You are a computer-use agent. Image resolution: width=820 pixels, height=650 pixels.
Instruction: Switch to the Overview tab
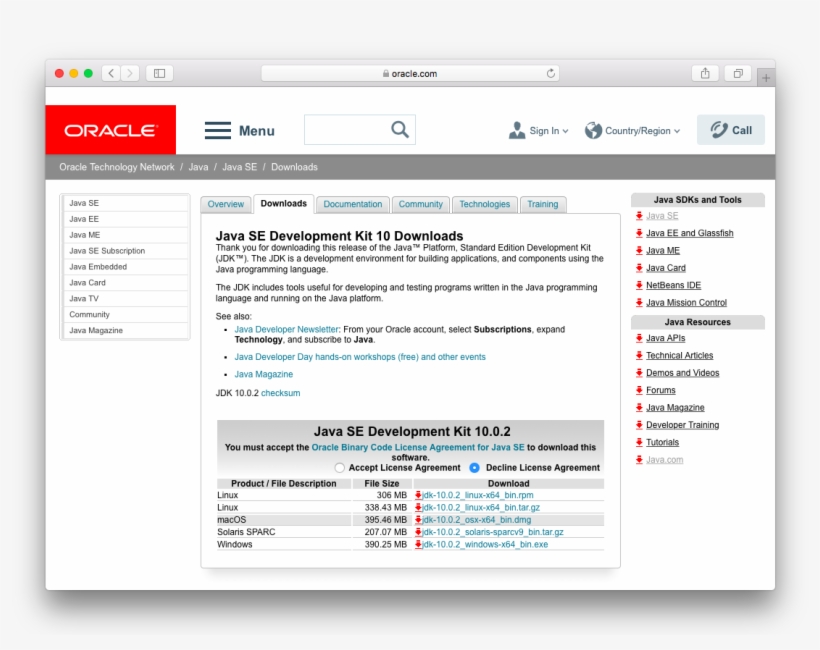click(225, 204)
